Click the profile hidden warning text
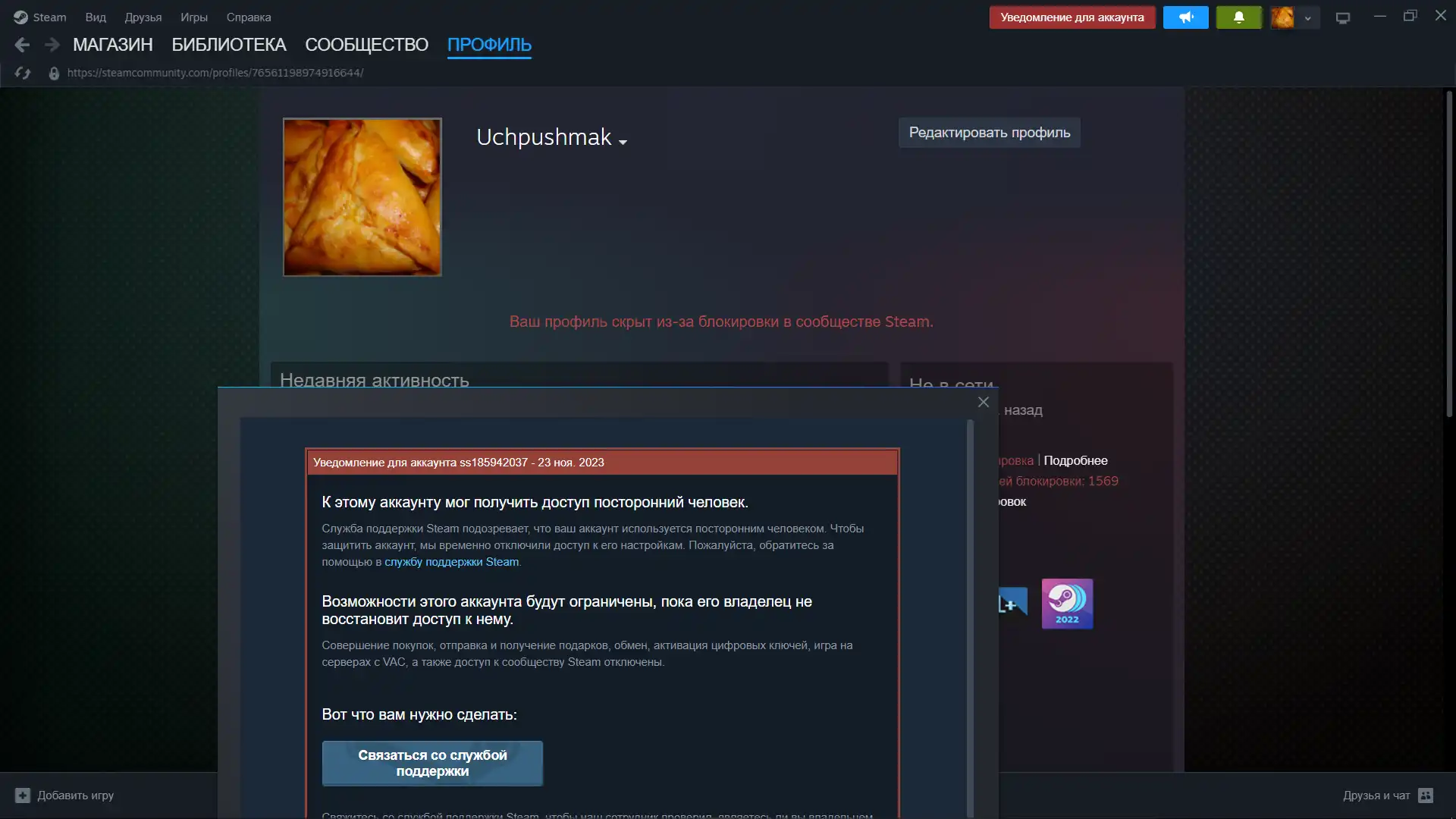Image resolution: width=1456 pixels, height=819 pixels. tap(721, 322)
